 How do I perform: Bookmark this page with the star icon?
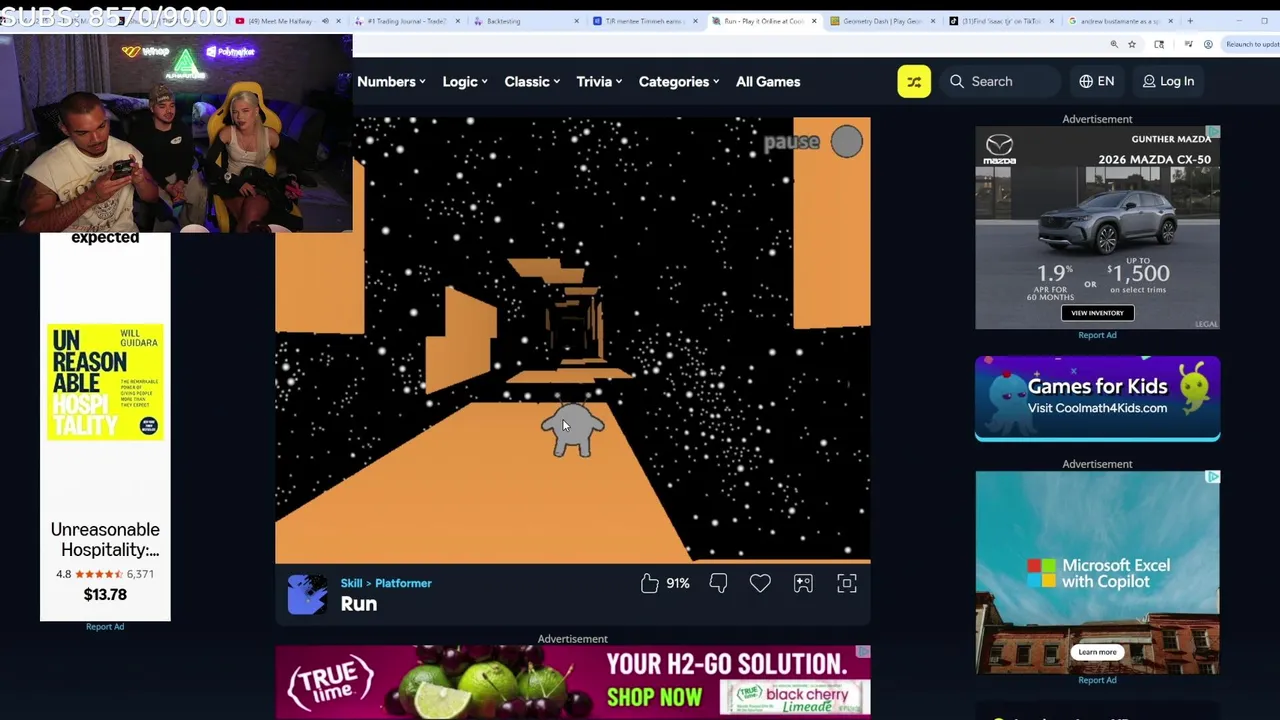coord(1132,44)
